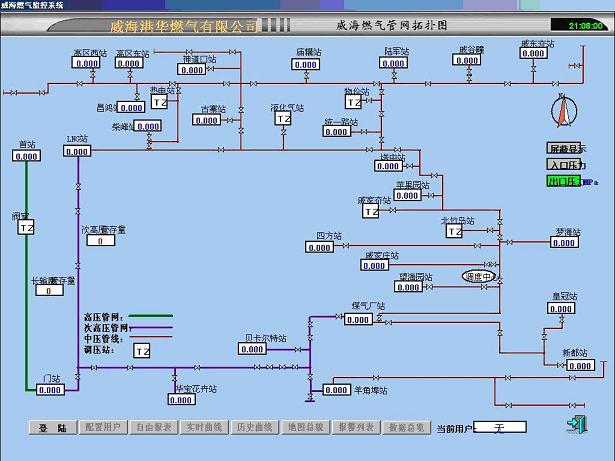This screenshot has height=461, width=615.
Task: Open the 报警列表 alarm list
Action: click(x=356, y=427)
